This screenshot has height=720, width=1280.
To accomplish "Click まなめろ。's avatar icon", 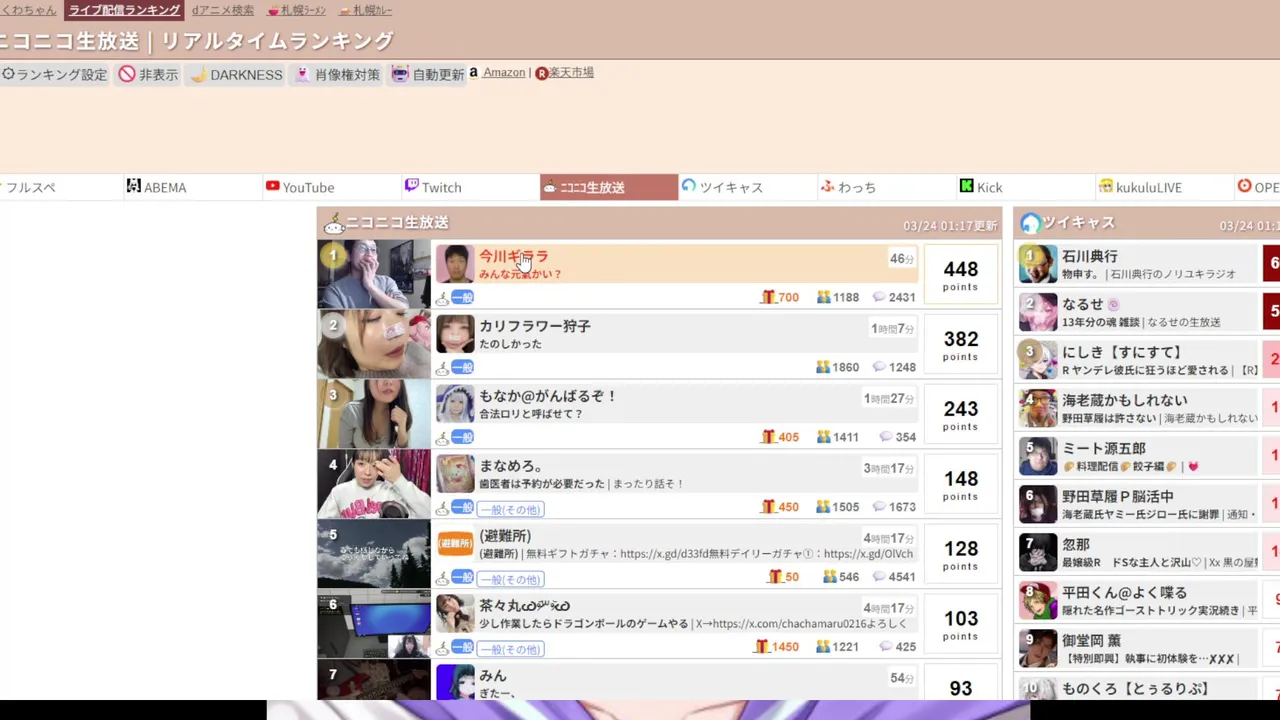I will (x=455, y=475).
